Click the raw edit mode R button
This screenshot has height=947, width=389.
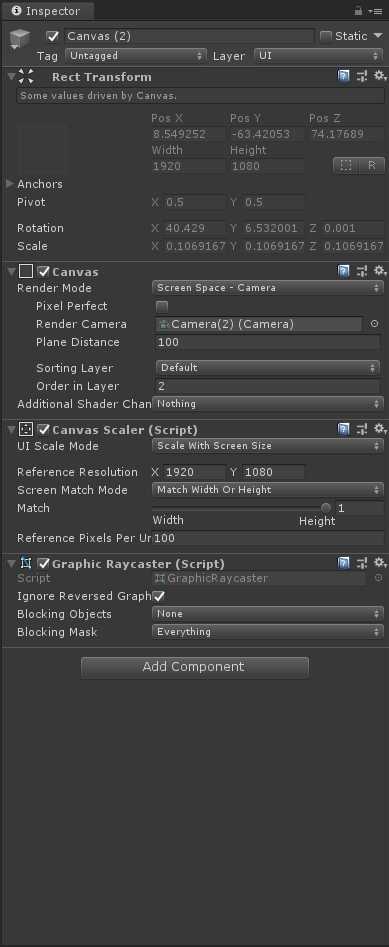[372, 165]
